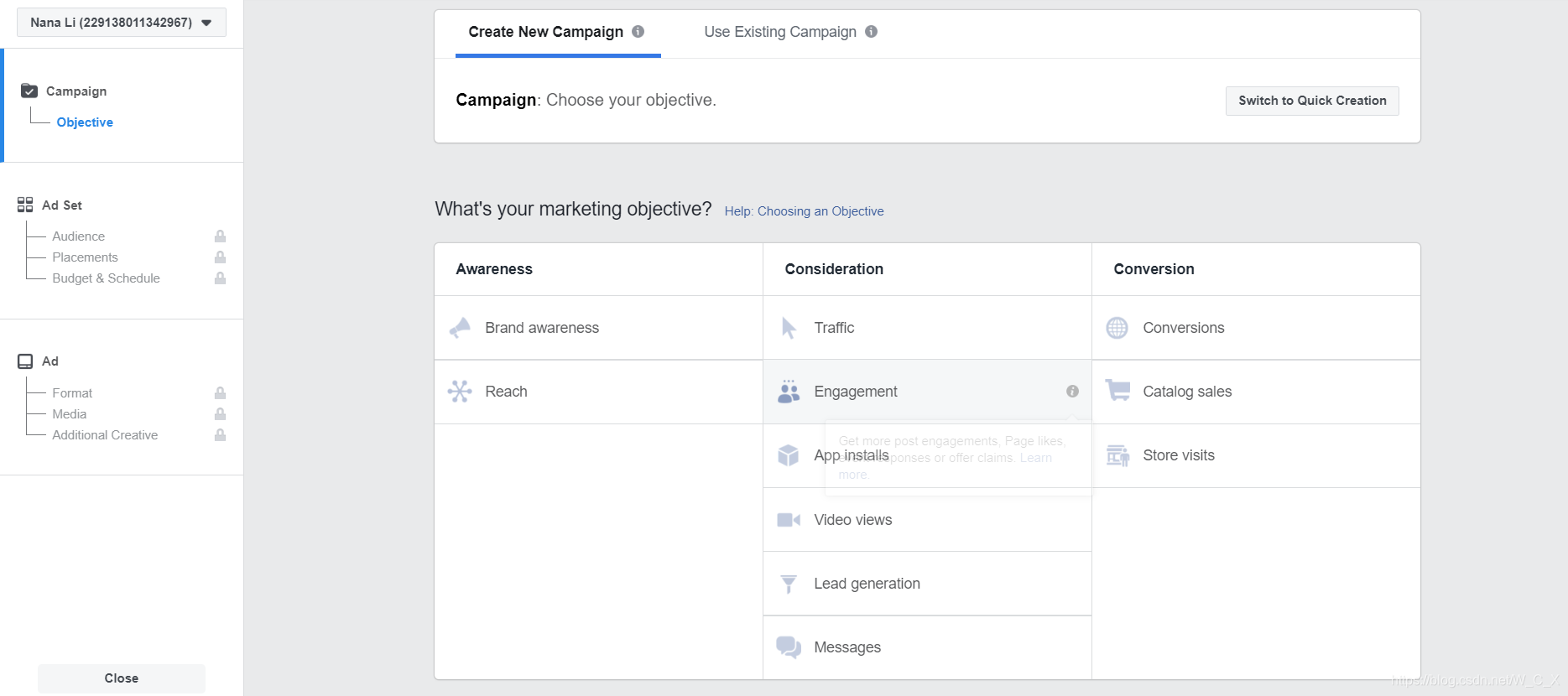Image resolution: width=1568 pixels, height=696 pixels.
Task: Open the Ad section in sidebar
Action: point(50,361)
